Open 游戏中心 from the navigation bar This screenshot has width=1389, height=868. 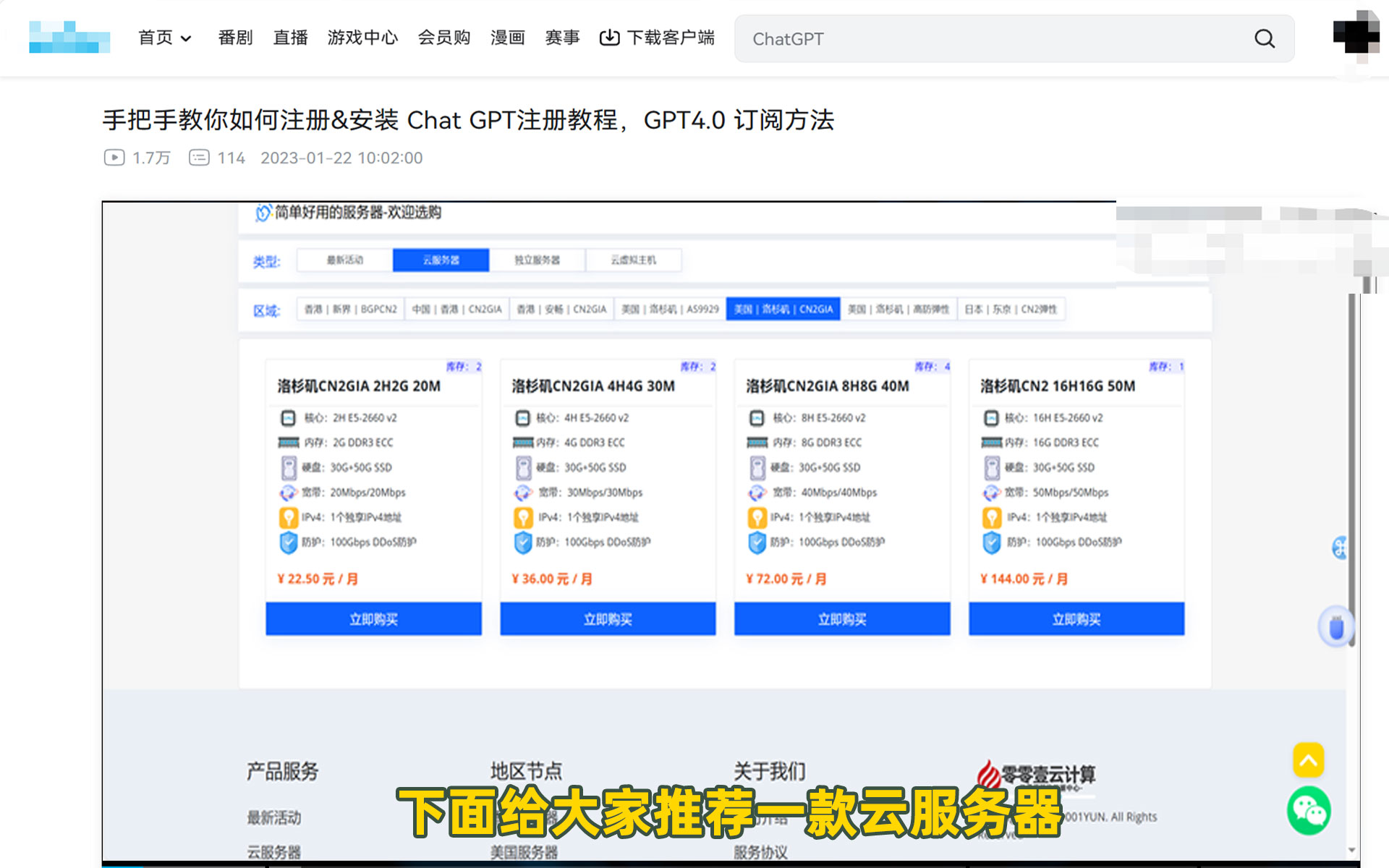[x=362, y=38]
